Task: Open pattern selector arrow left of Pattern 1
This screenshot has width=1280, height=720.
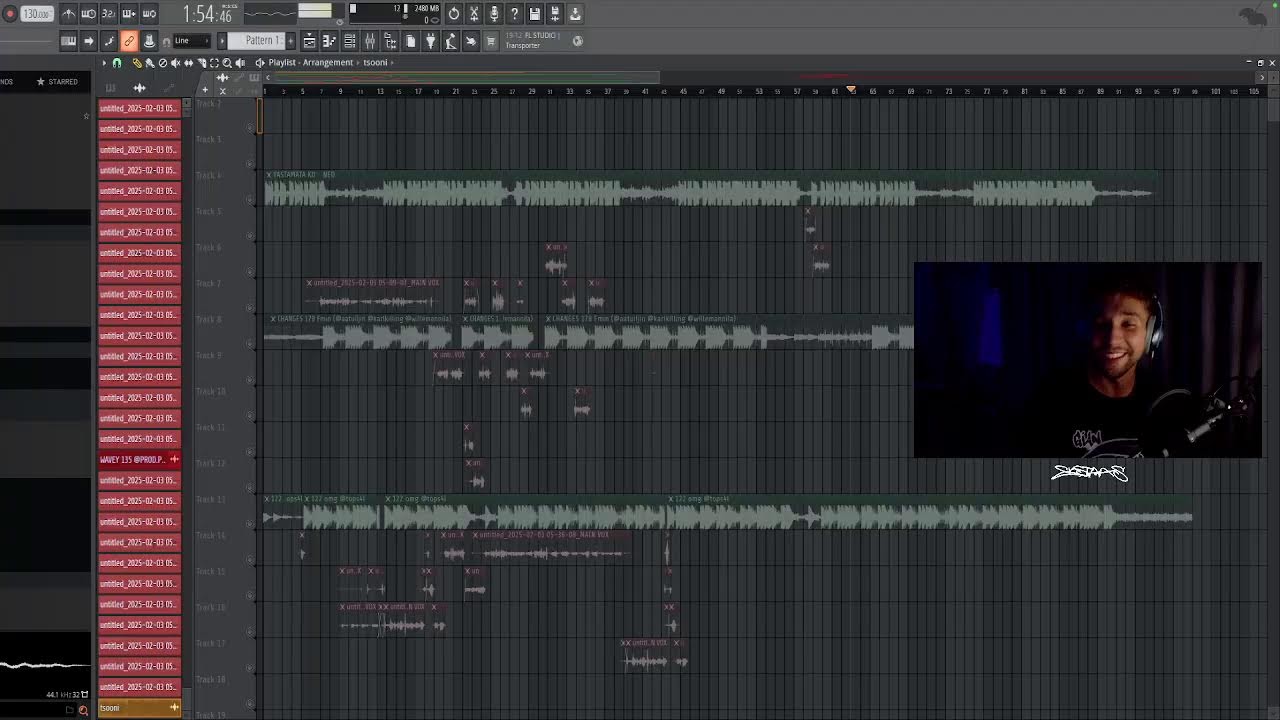Action: 222,41
